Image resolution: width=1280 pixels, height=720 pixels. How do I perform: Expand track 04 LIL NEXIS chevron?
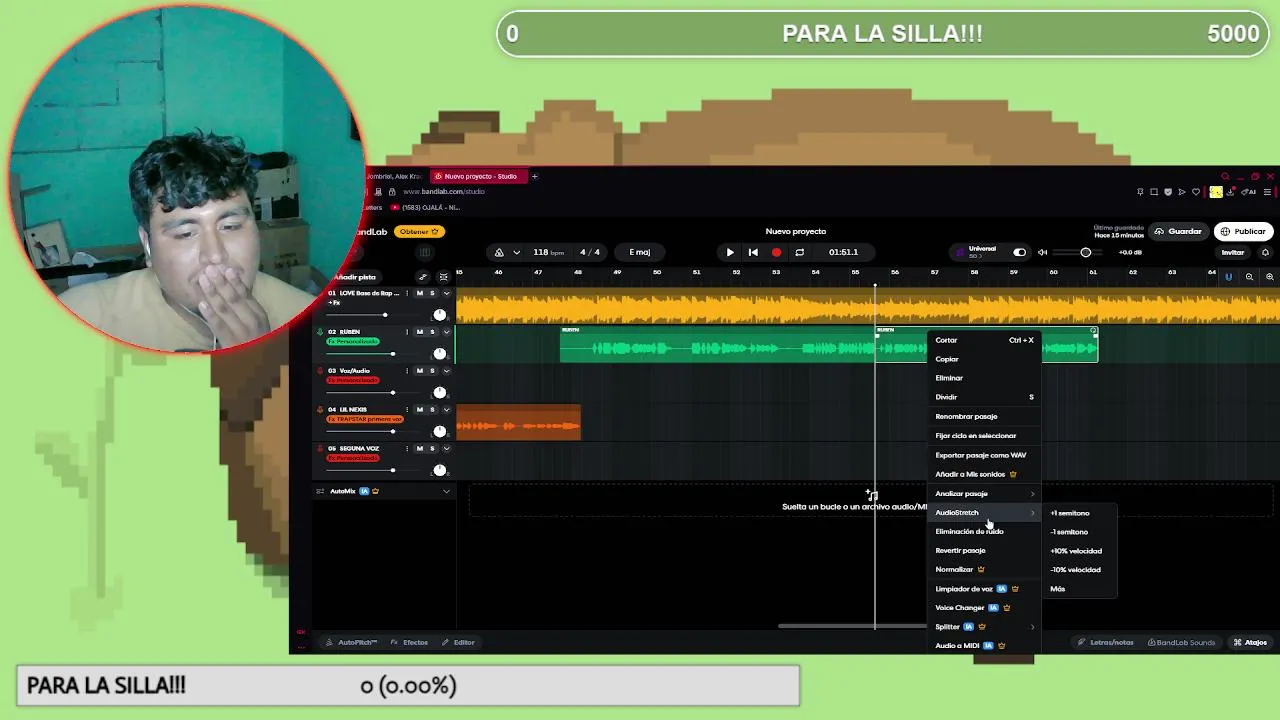click(446, 410)
